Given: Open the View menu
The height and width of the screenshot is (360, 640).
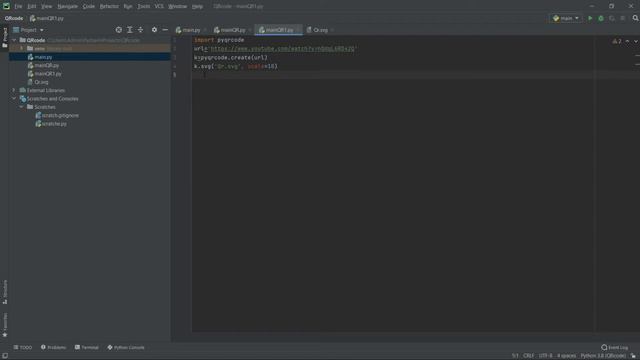Looking at the screenshot, I should [x=47, y=6].
